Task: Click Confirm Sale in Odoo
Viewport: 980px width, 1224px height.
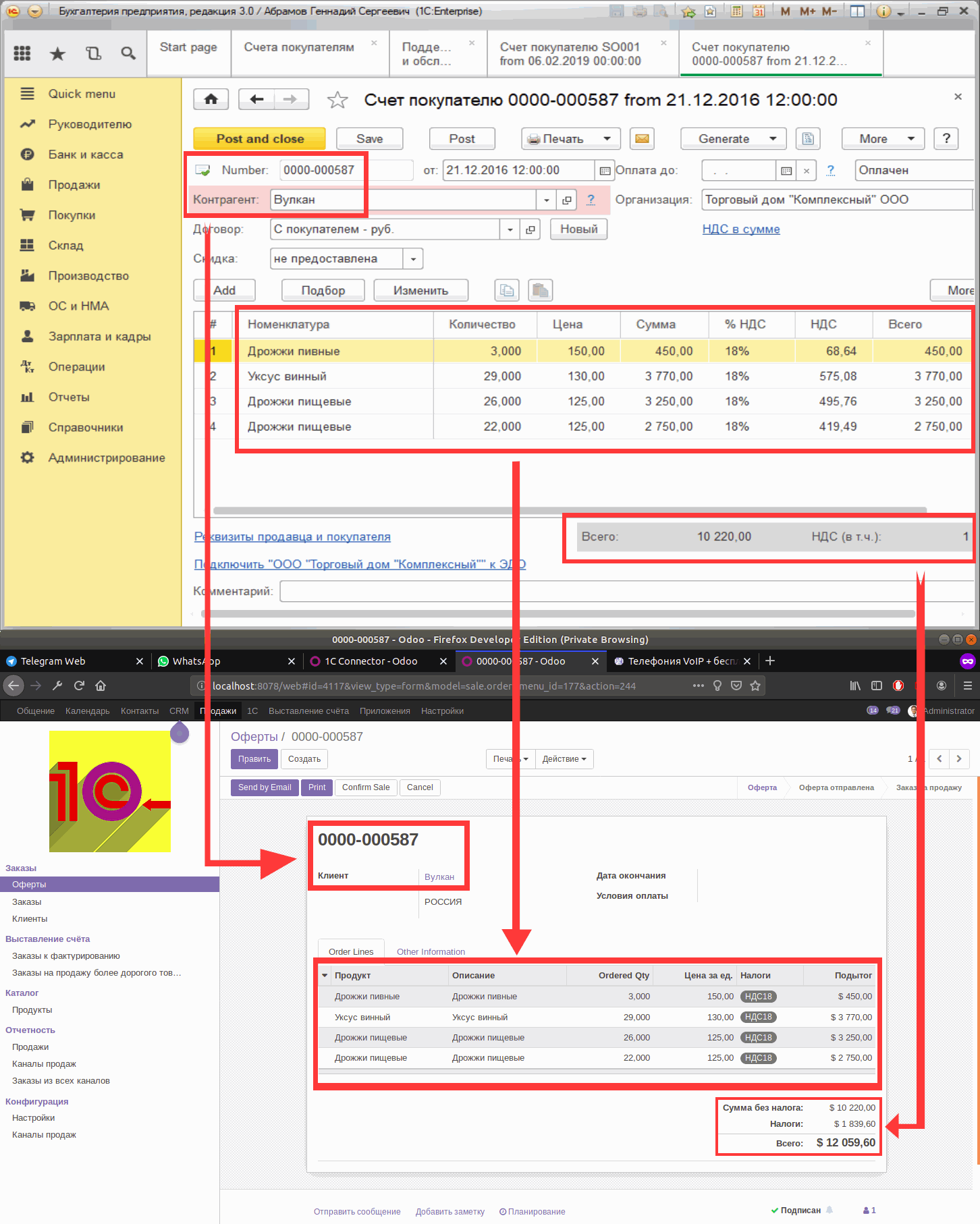Action: (x=366, y=787)
